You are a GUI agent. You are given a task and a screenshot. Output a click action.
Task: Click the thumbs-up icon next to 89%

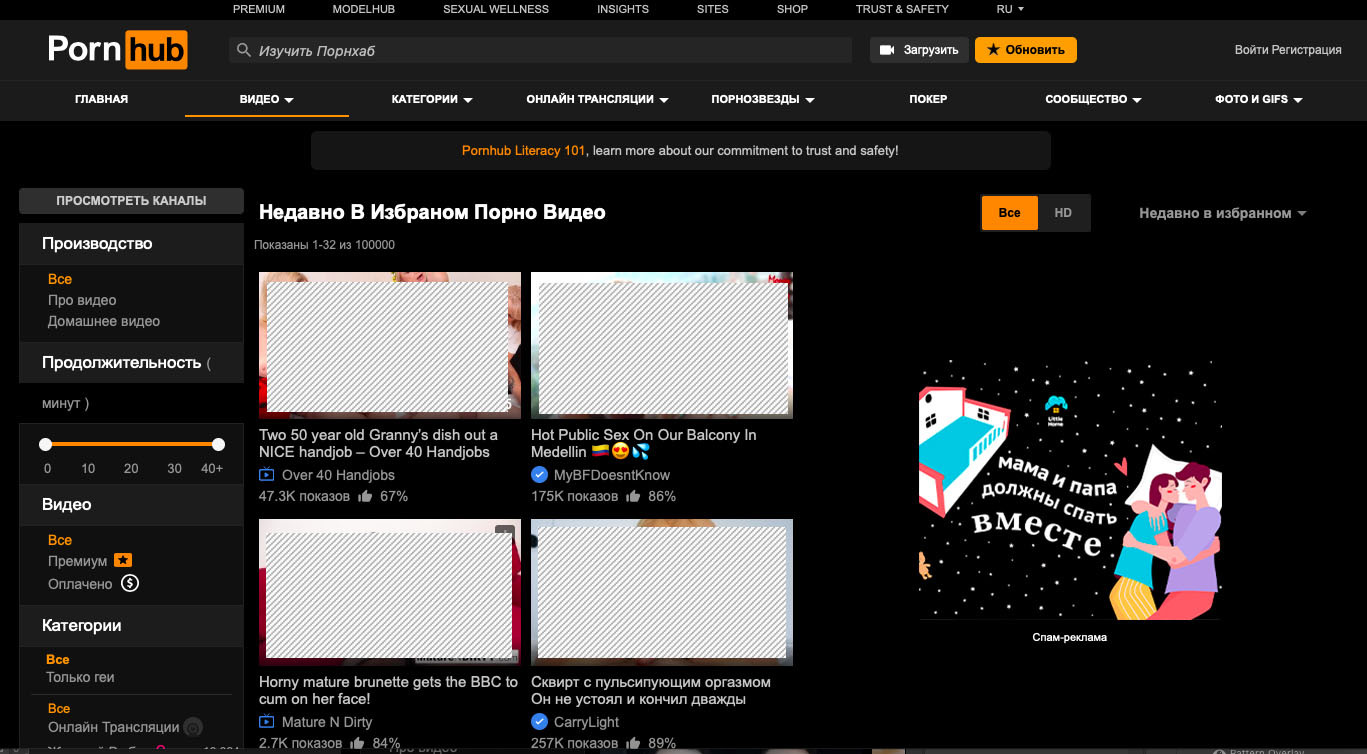point(632,742)
